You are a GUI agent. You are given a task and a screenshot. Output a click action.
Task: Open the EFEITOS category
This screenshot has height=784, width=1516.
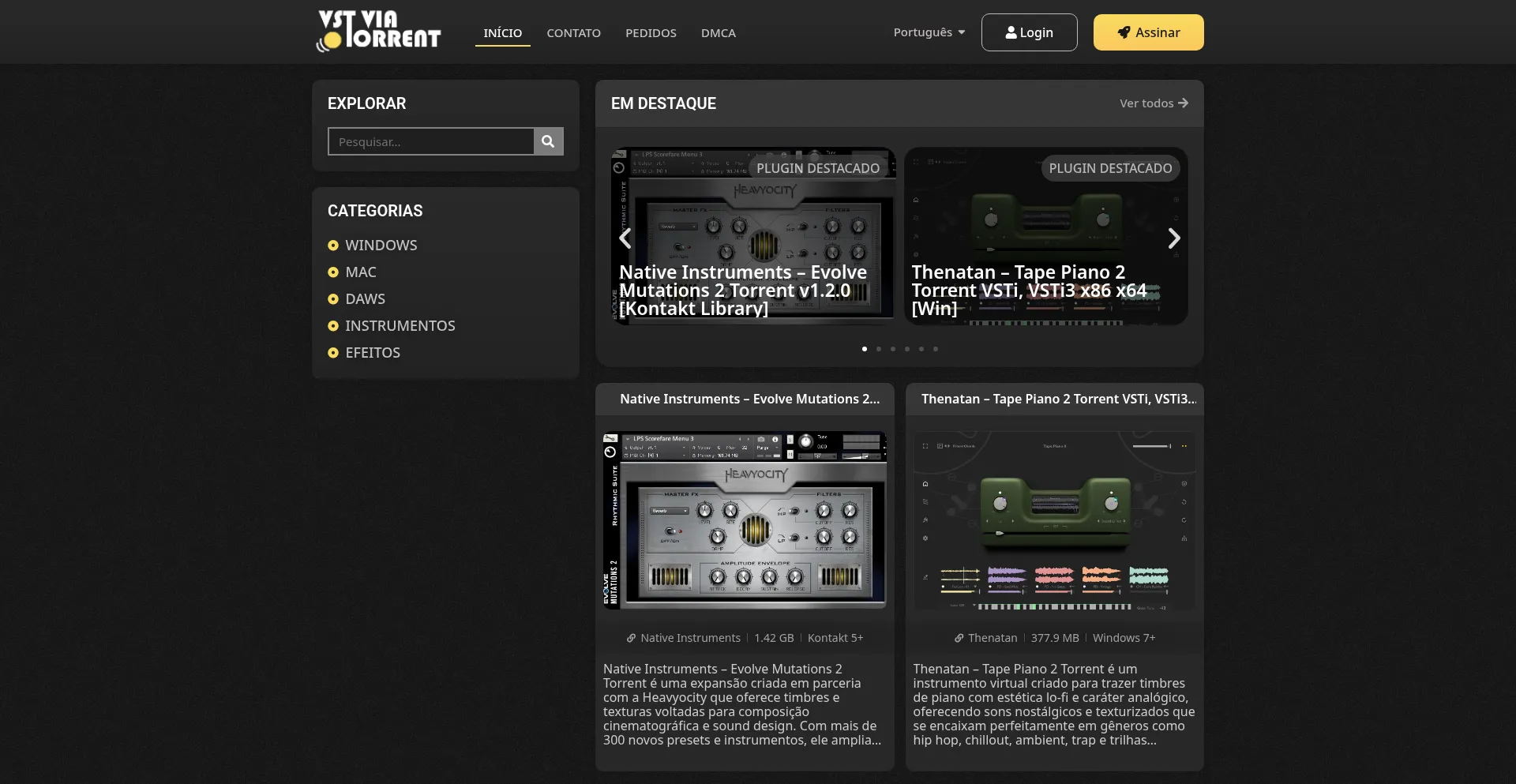[372, 352]
